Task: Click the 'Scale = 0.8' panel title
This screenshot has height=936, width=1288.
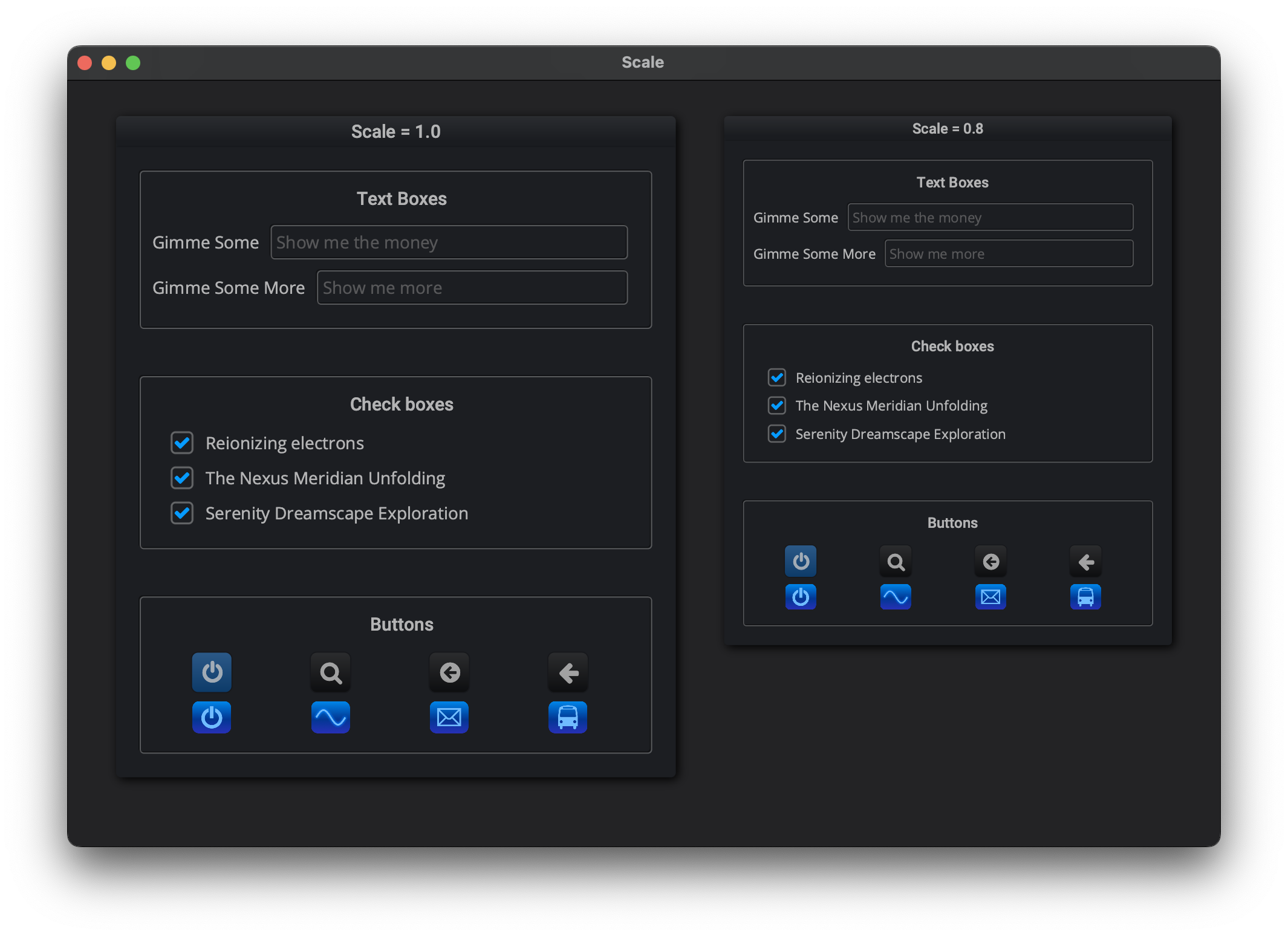Action: point(948,128)
